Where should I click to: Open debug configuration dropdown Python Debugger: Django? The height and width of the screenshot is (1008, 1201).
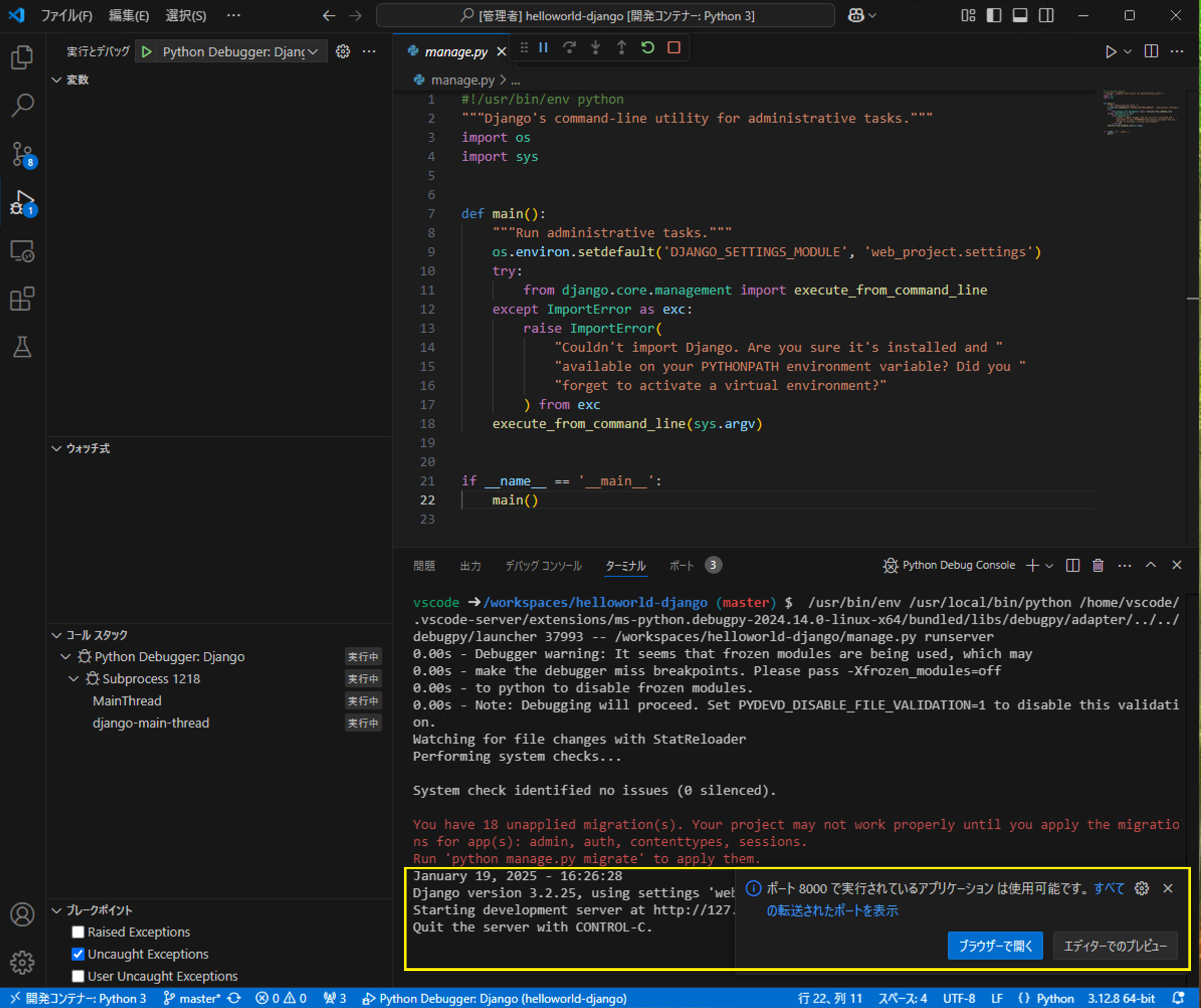[240, 52]
